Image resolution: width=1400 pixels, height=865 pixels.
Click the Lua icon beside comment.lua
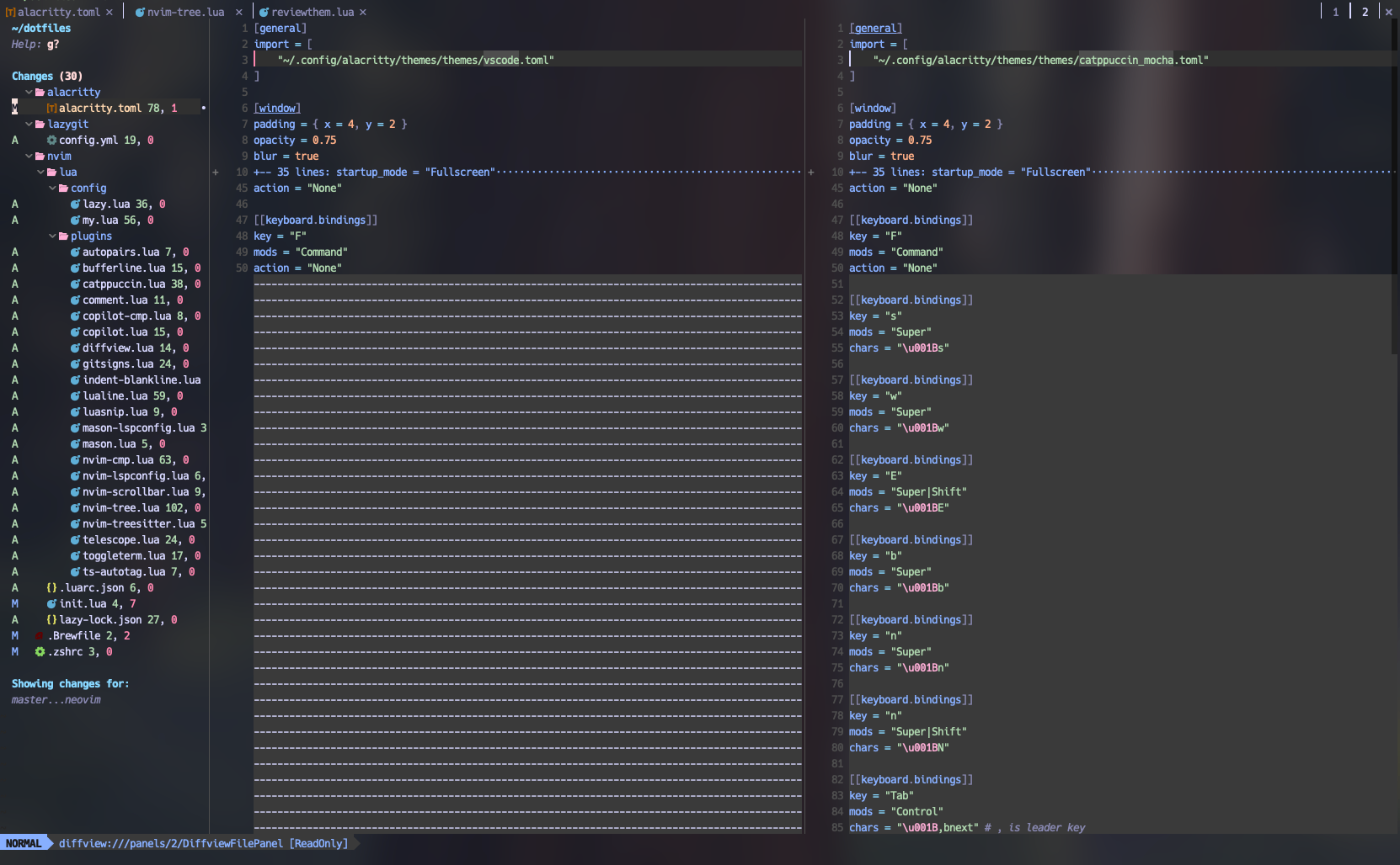point(75,300)
